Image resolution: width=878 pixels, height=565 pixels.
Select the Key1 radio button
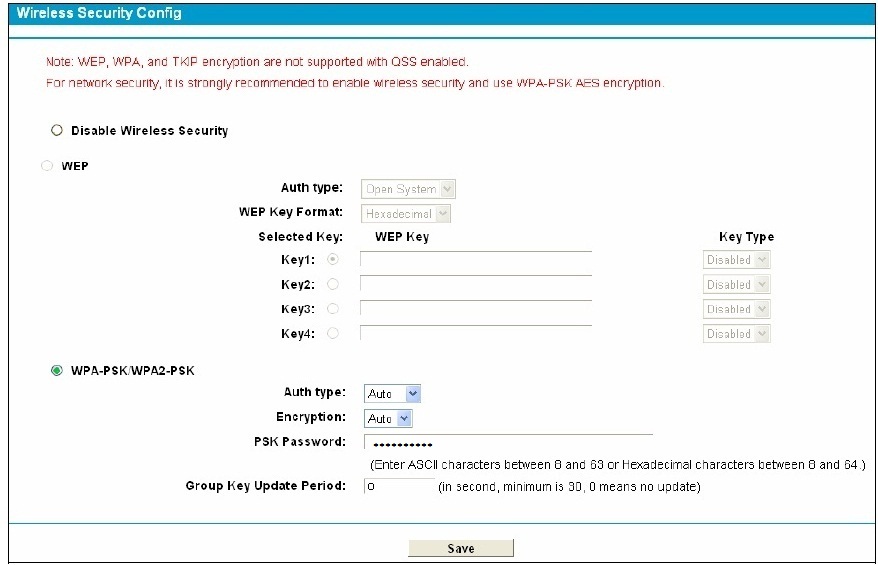click(333, 260)
